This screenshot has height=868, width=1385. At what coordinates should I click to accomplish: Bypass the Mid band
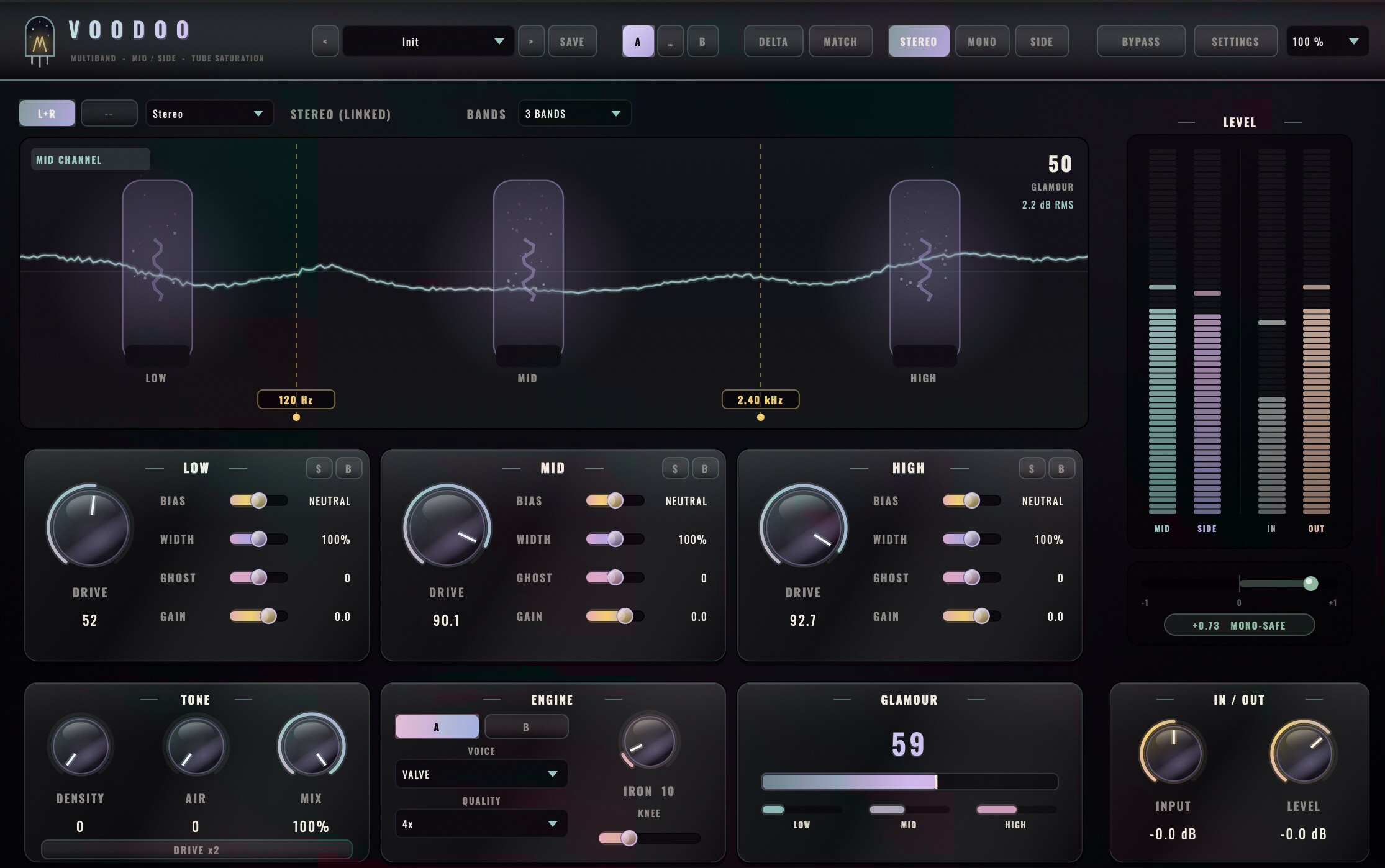[x=705, y=469]
